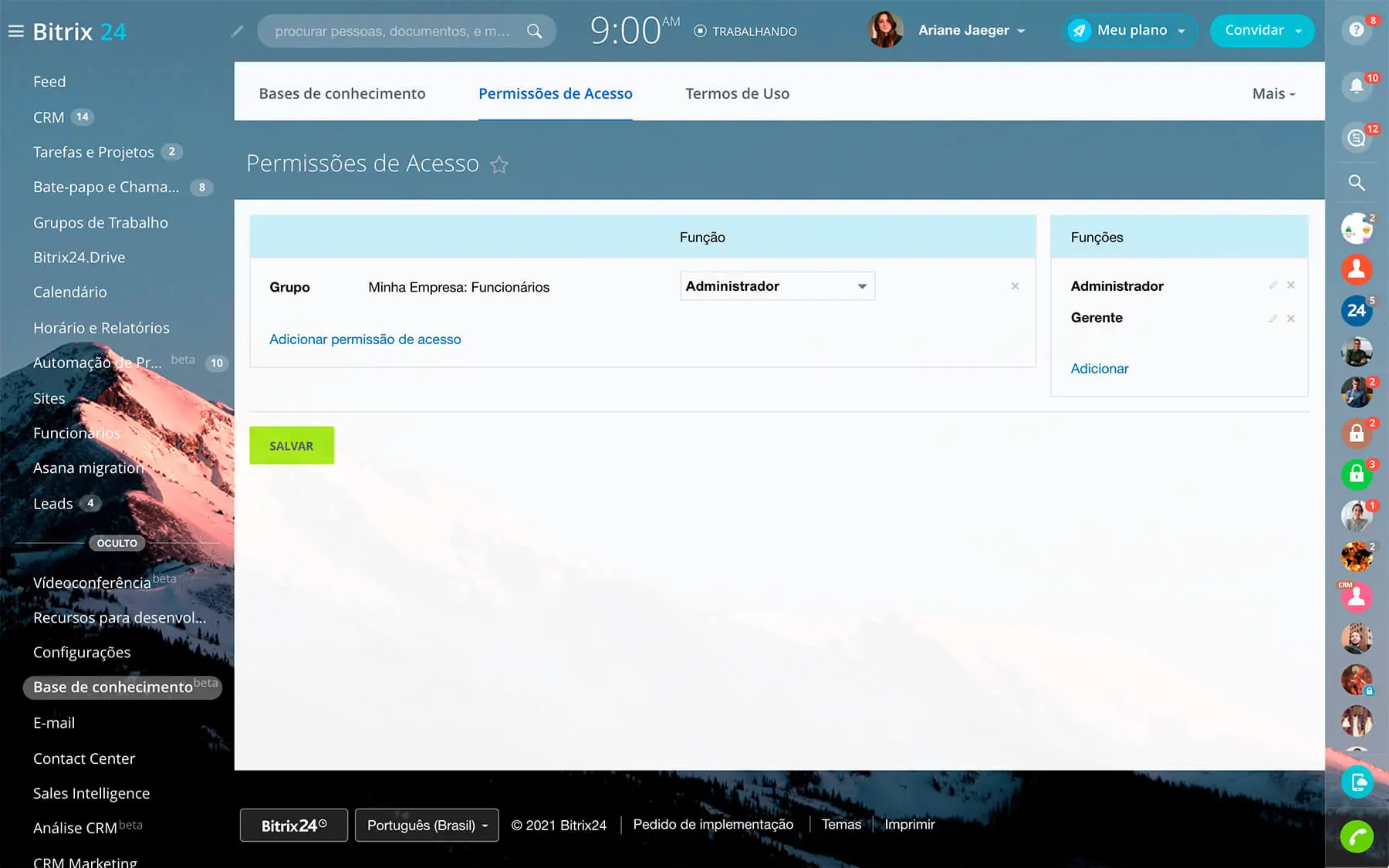Screen dimensions: 1389x868
Task: Open the Termos de Uso tab
Action: pos(737,94)
